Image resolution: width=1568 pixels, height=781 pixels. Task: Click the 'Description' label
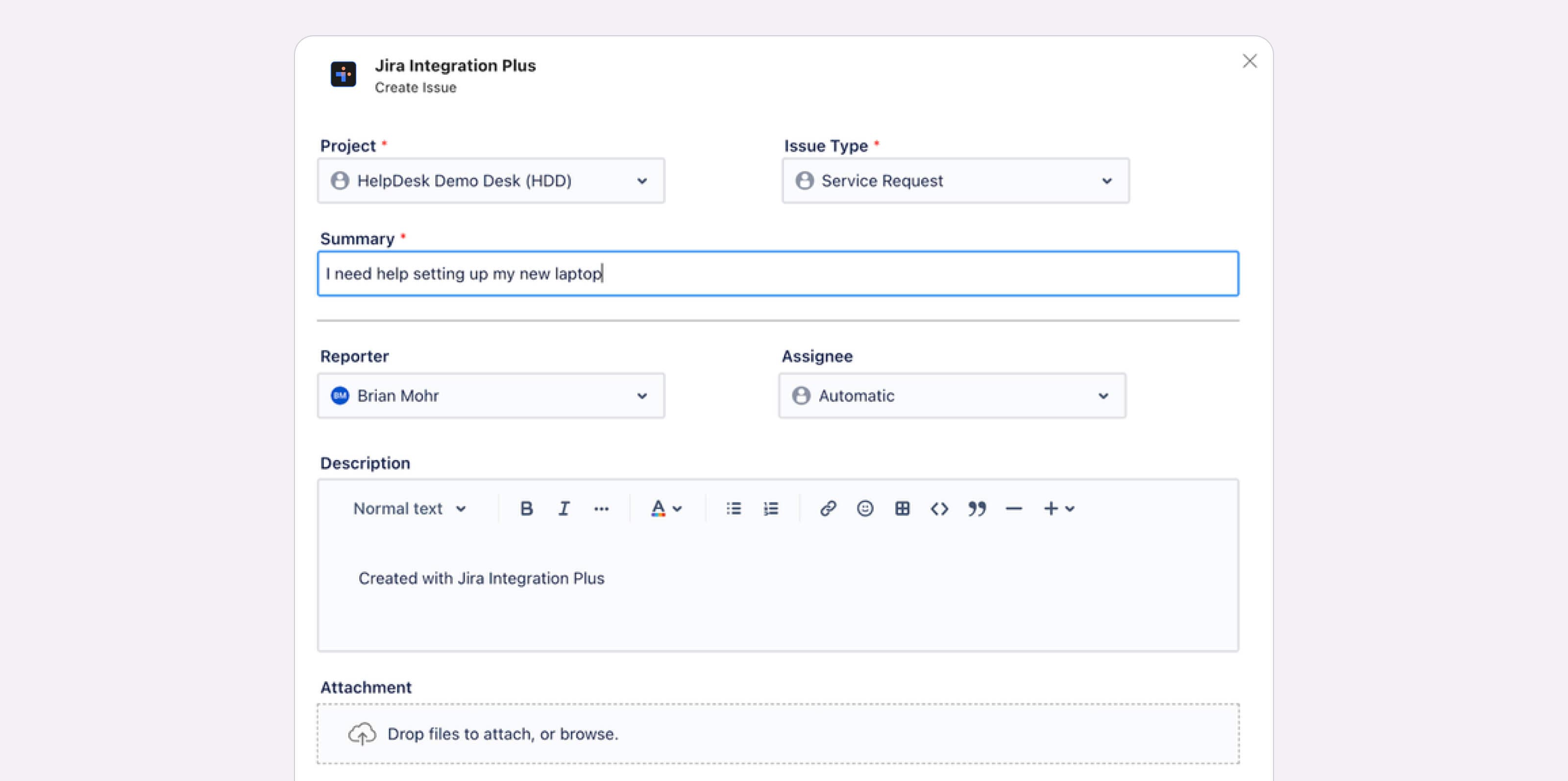pyautogui.click(x=365, y=463)
